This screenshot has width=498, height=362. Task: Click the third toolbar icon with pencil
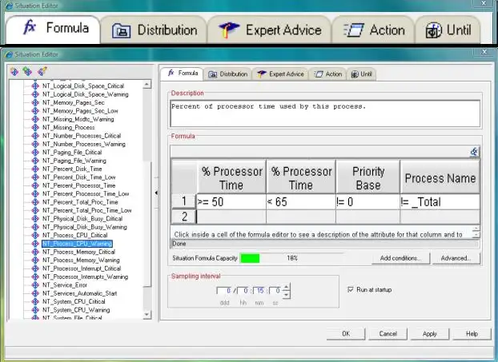(42, 71)
